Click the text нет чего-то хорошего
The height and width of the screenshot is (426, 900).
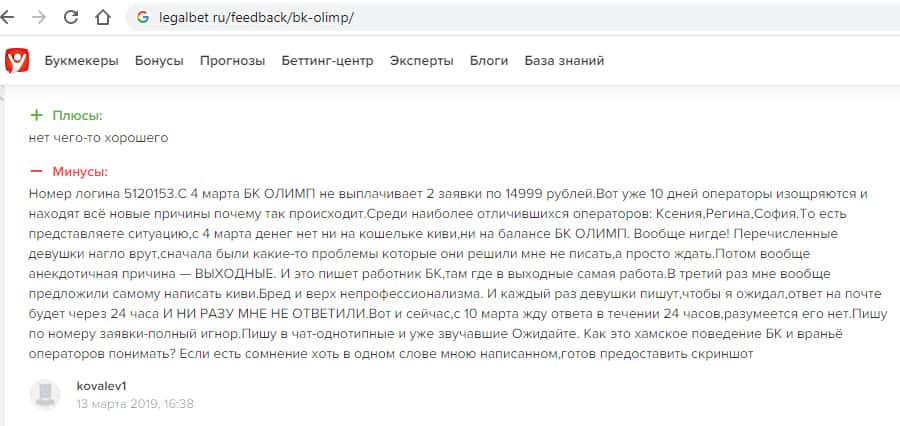click(x=98, y=138)
